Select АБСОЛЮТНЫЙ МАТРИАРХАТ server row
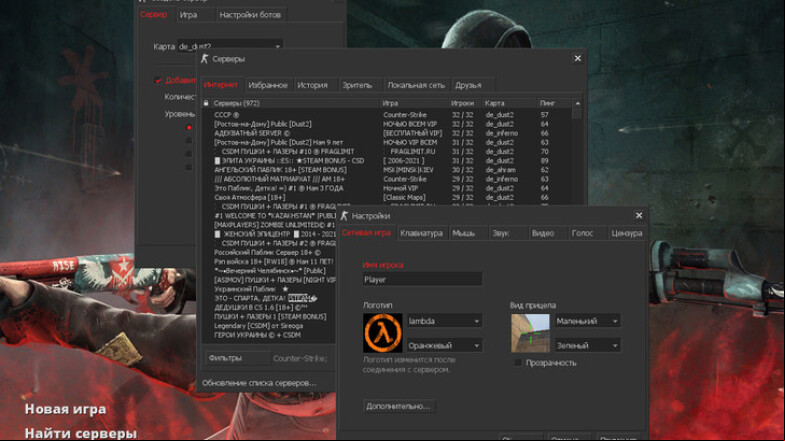The image size is (785, 441). (x=386, y=179)
